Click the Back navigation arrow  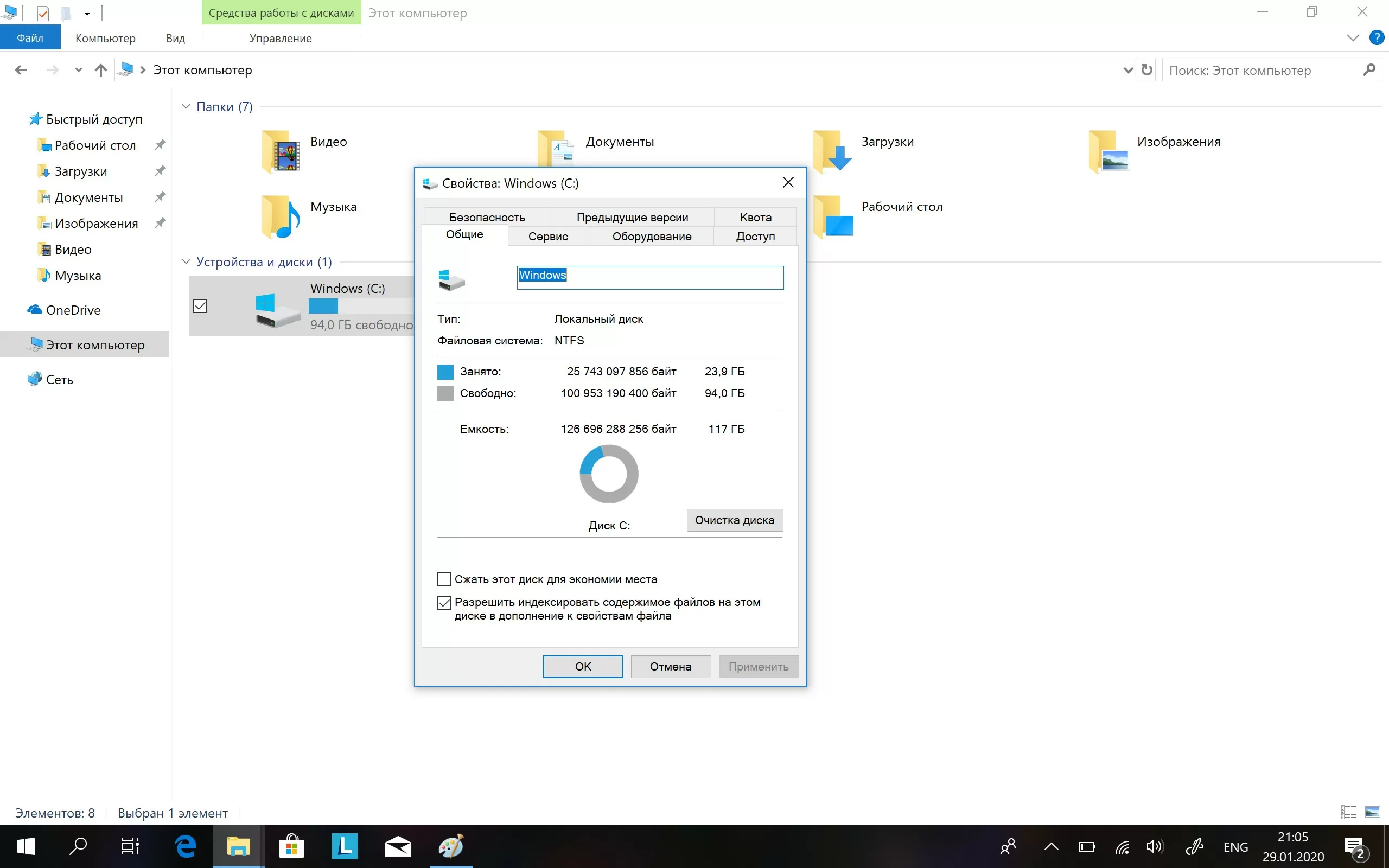[21, 70]
